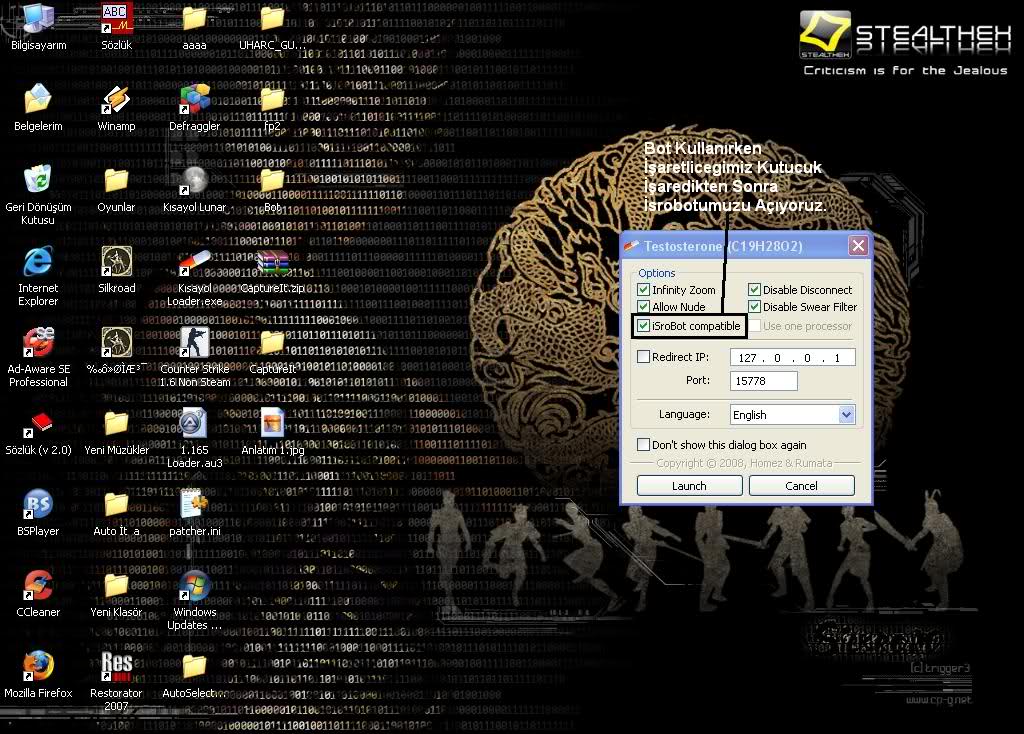Screen dimensions: 1024x734
Task: Click the Cancel button
Action: point(801,486)
